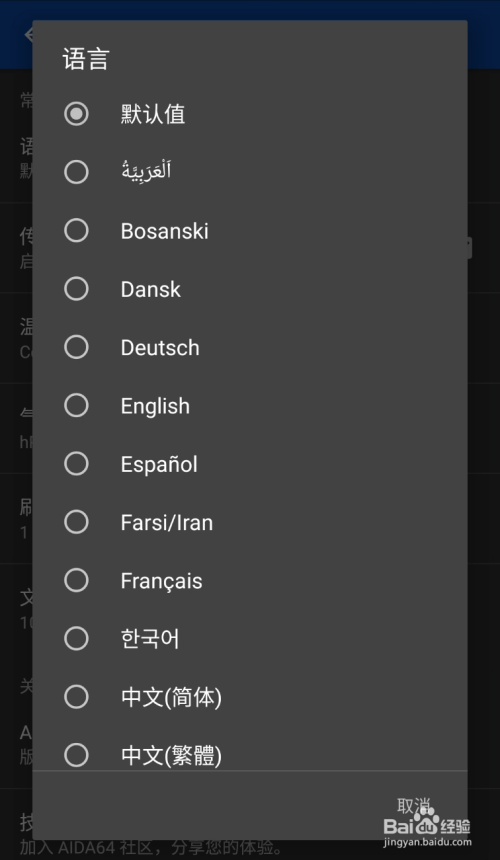
Task: Tap the Bosanski text label
Action: pos(164,231)
